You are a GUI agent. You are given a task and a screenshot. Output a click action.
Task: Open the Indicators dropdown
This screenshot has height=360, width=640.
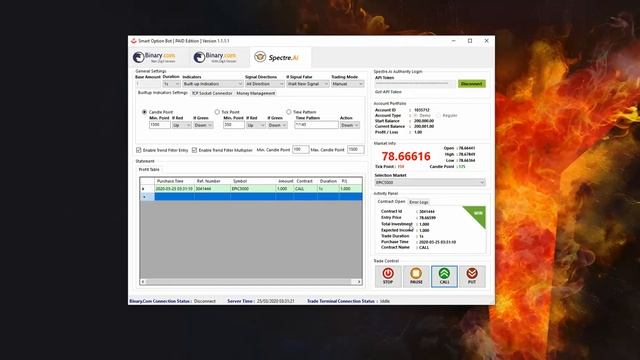coord(212,84)
